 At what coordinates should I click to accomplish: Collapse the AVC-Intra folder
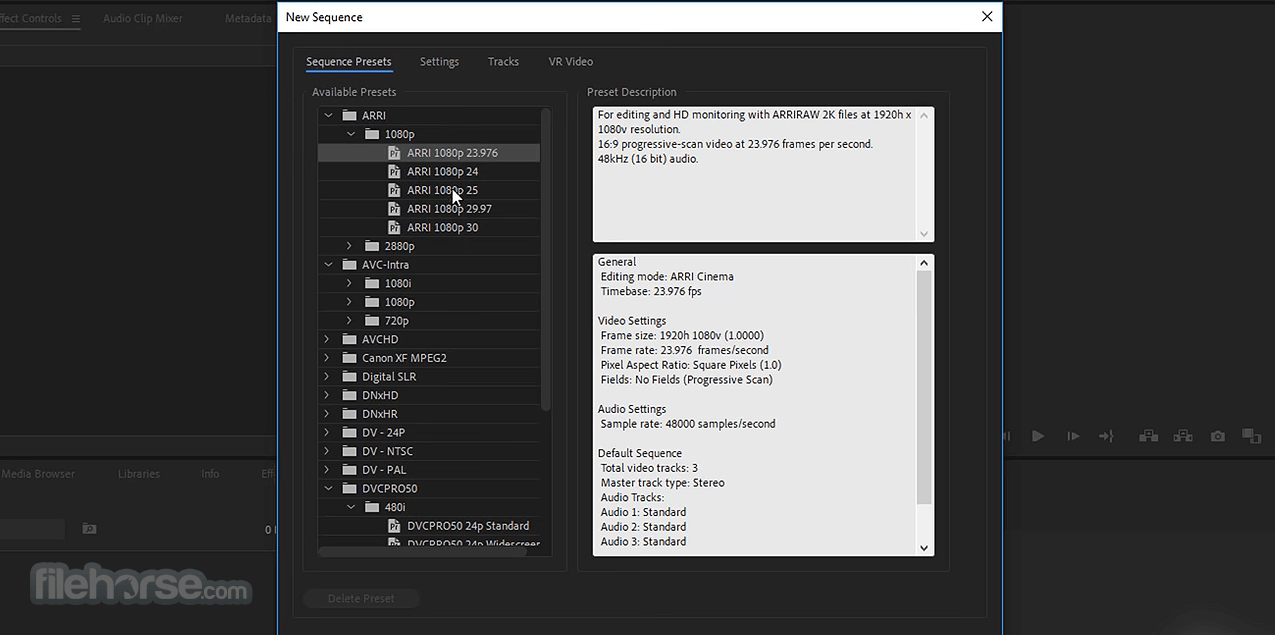[x=327, y=265]
